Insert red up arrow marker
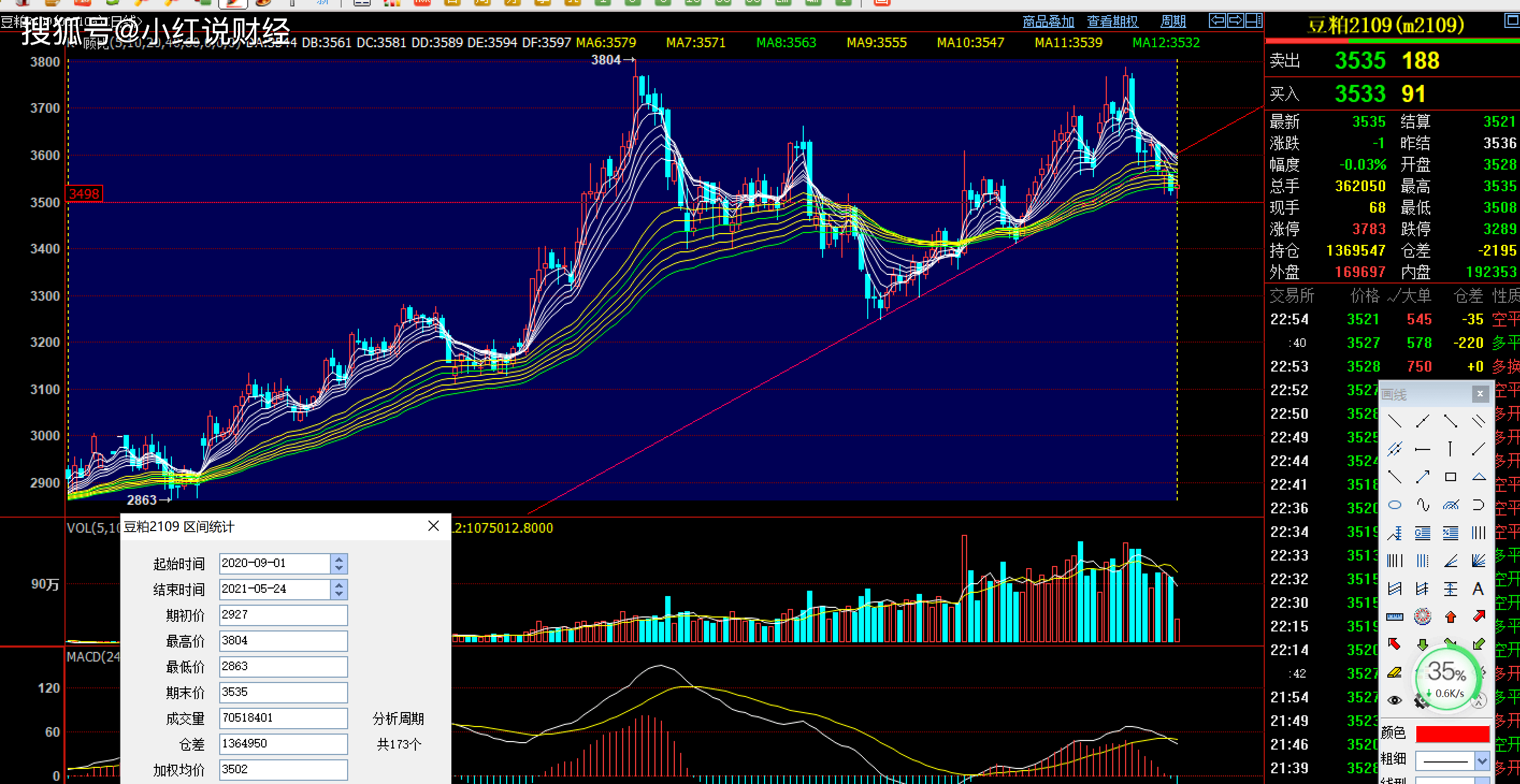 click(1450, 617)
